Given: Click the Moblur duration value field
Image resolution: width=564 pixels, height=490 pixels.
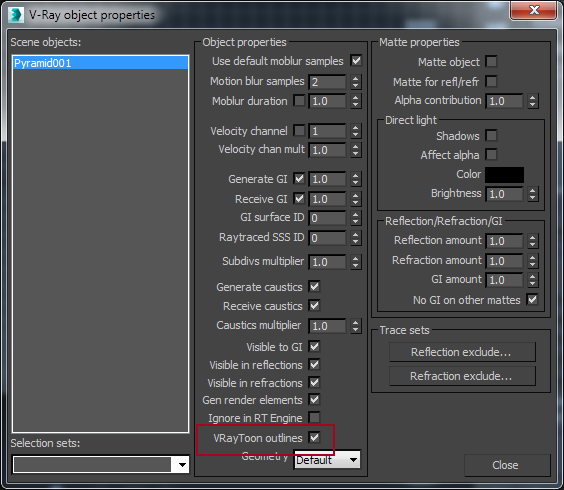Looking at the screenshot, I should coord(327,101).
